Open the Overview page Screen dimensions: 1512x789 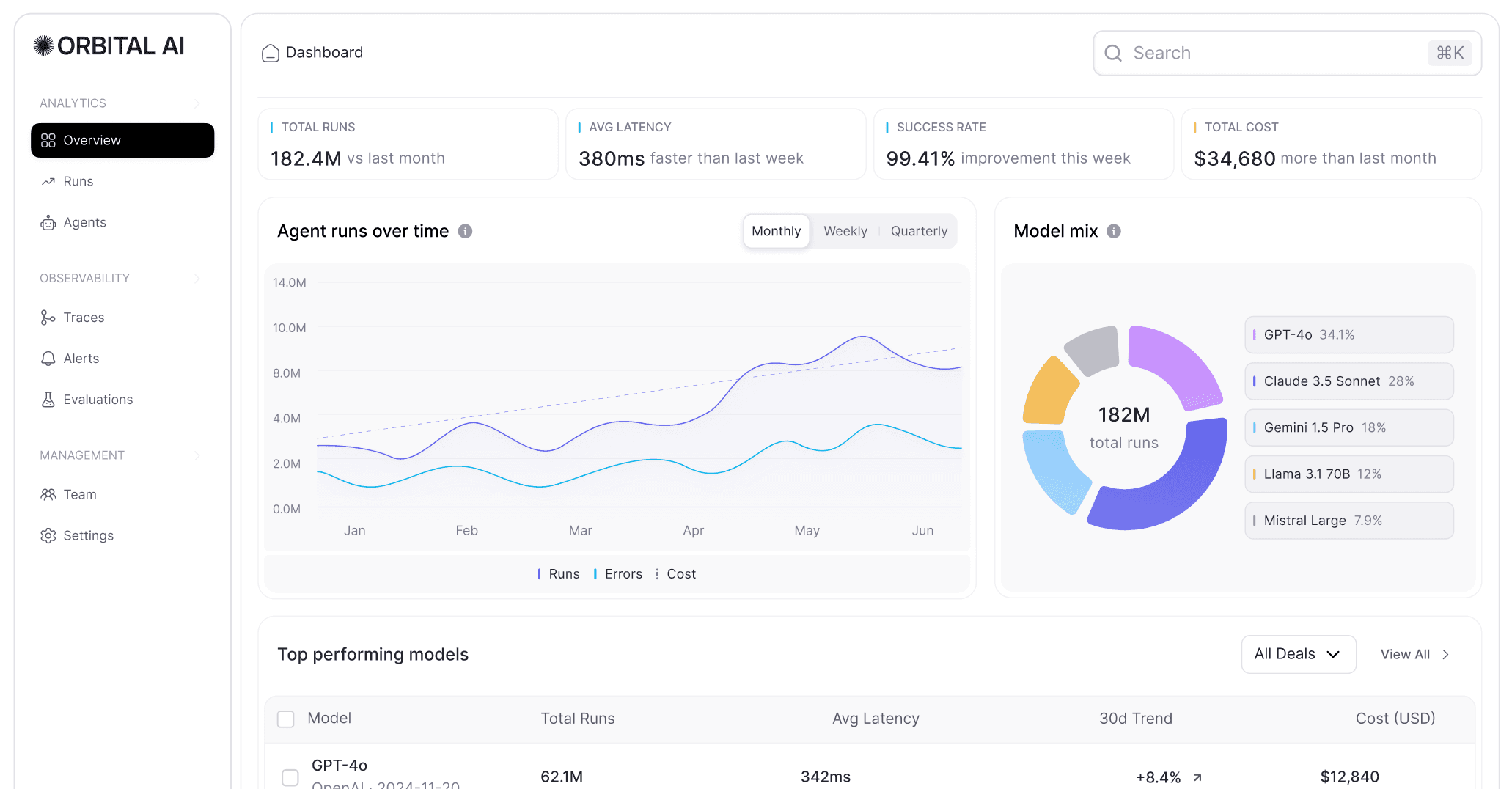122,141
